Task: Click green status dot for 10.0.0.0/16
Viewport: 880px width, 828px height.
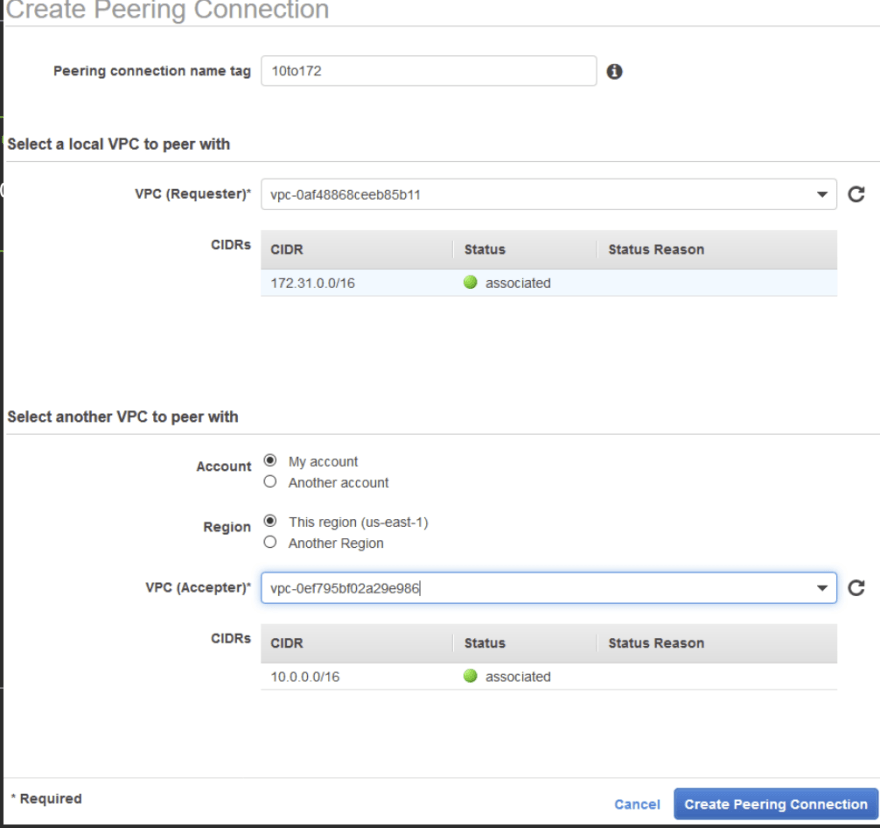Action: coord(470,676)
